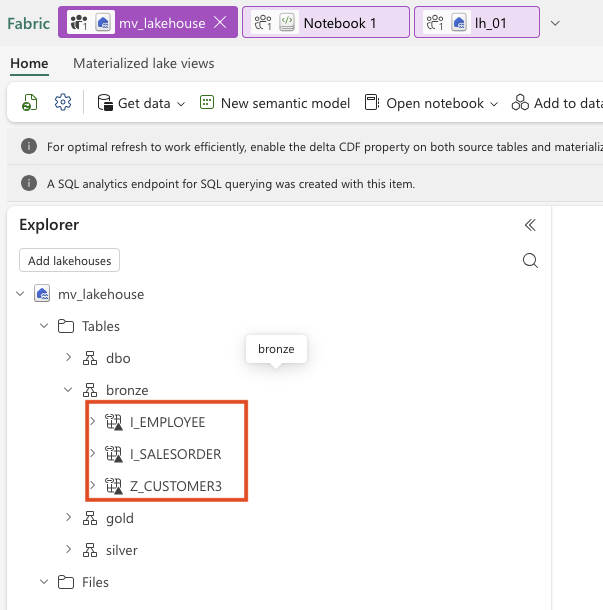Expand the gold schema node
Screen dimensions: 603x610
tap(68, 518)
